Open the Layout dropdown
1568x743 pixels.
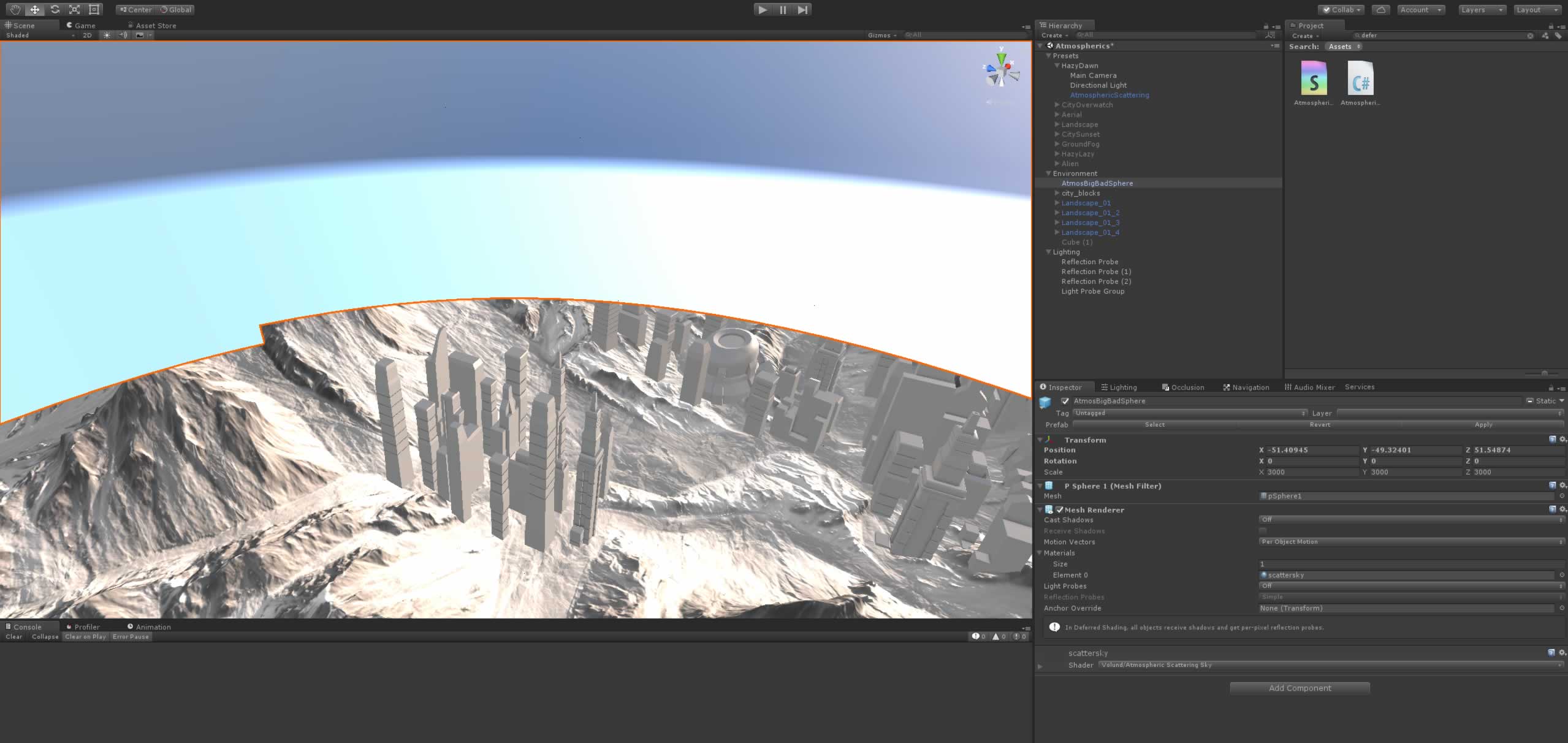coord(1536,9)
